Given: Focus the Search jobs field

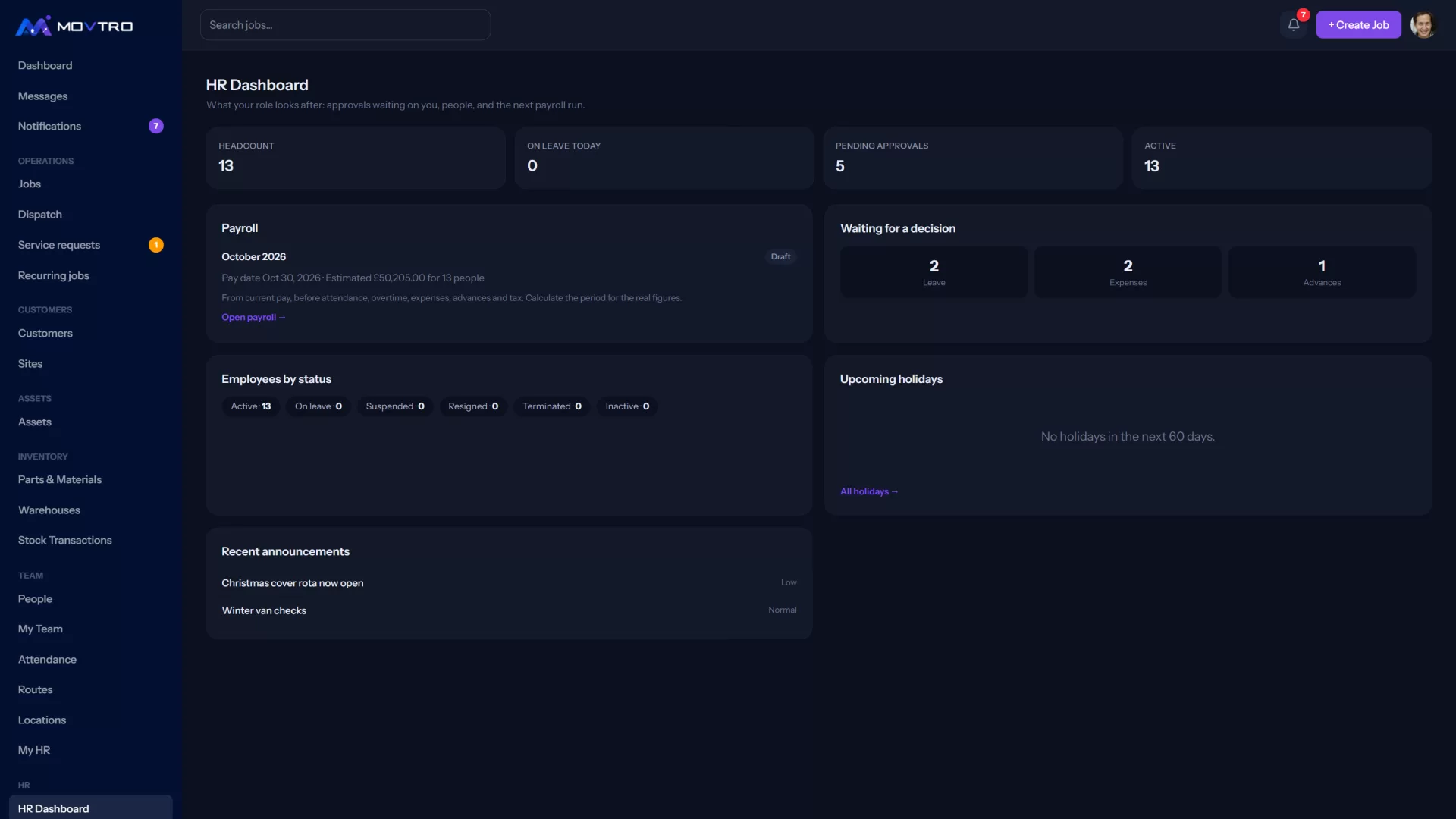Looking at the screenshot, I should point(345,25).
